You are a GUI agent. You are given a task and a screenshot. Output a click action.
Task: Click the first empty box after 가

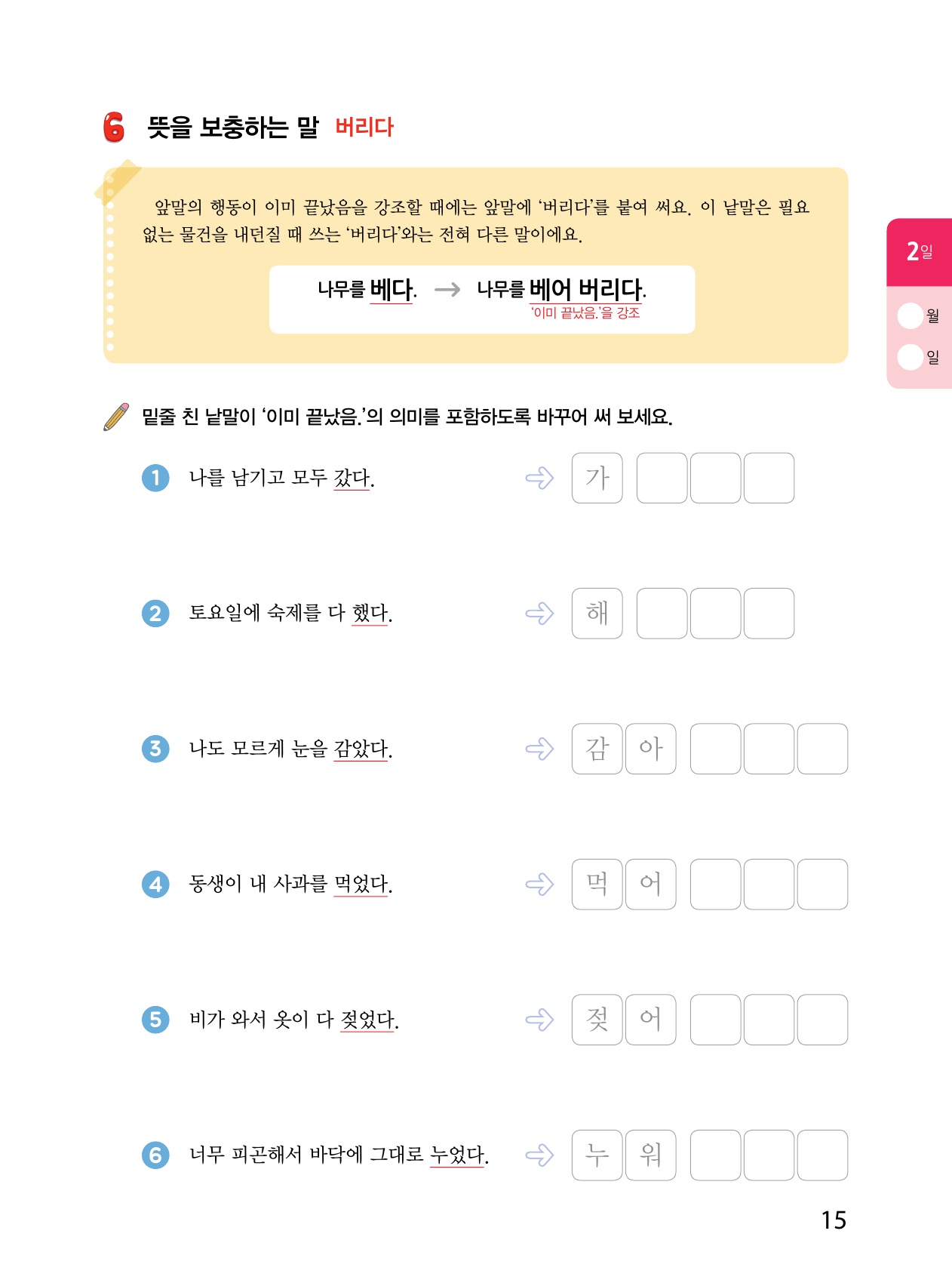pos(662,478)
